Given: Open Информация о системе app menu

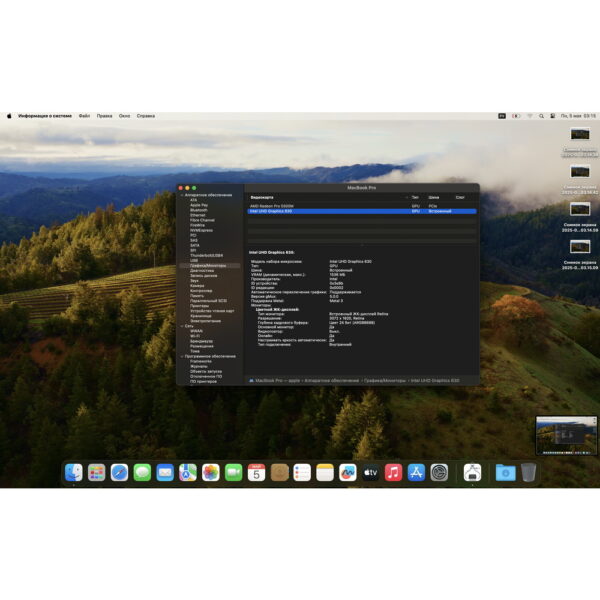Looking at the screenshot, I should pos(45,116).
